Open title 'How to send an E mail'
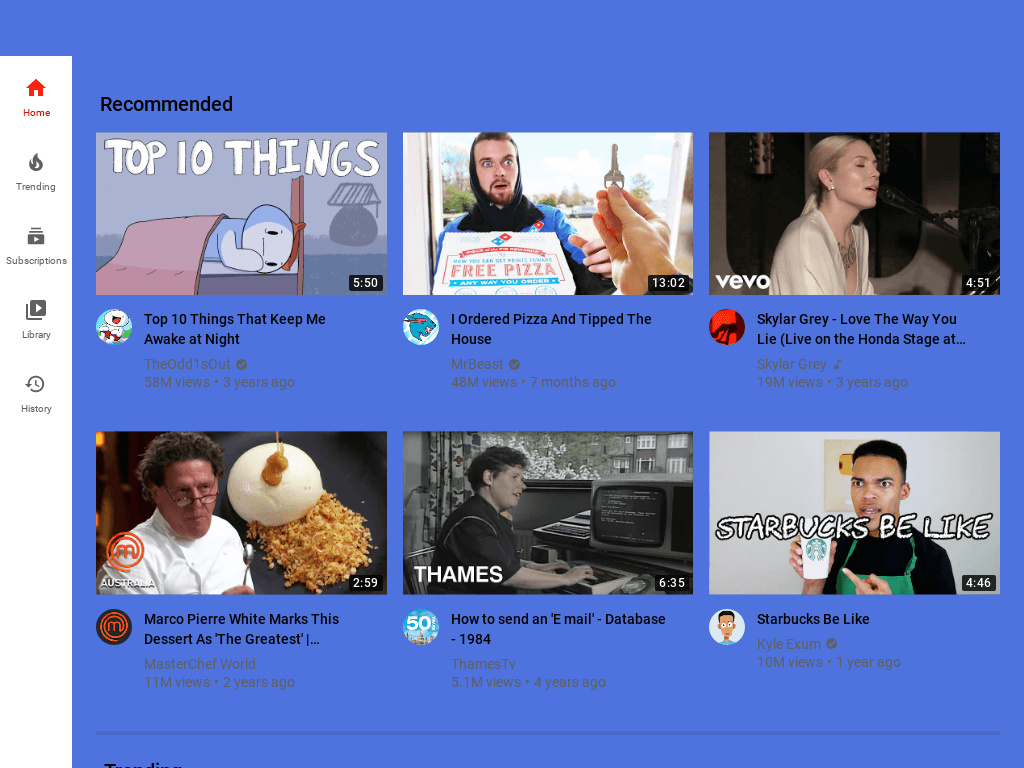 click(x=558, y=629)
